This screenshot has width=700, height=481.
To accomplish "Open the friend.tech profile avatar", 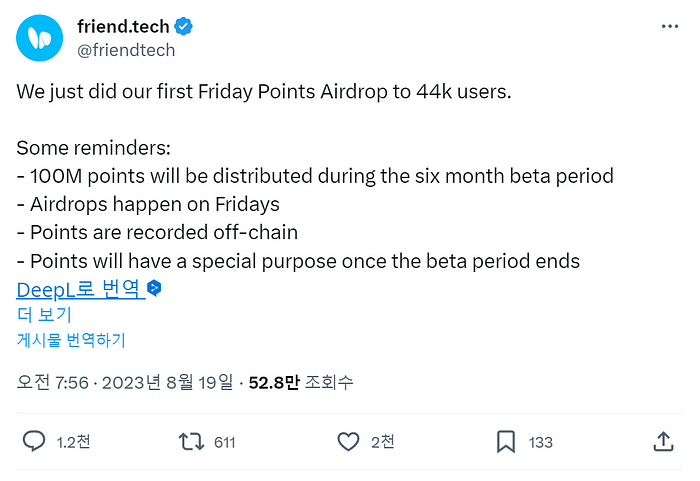I will click(39, 38).
